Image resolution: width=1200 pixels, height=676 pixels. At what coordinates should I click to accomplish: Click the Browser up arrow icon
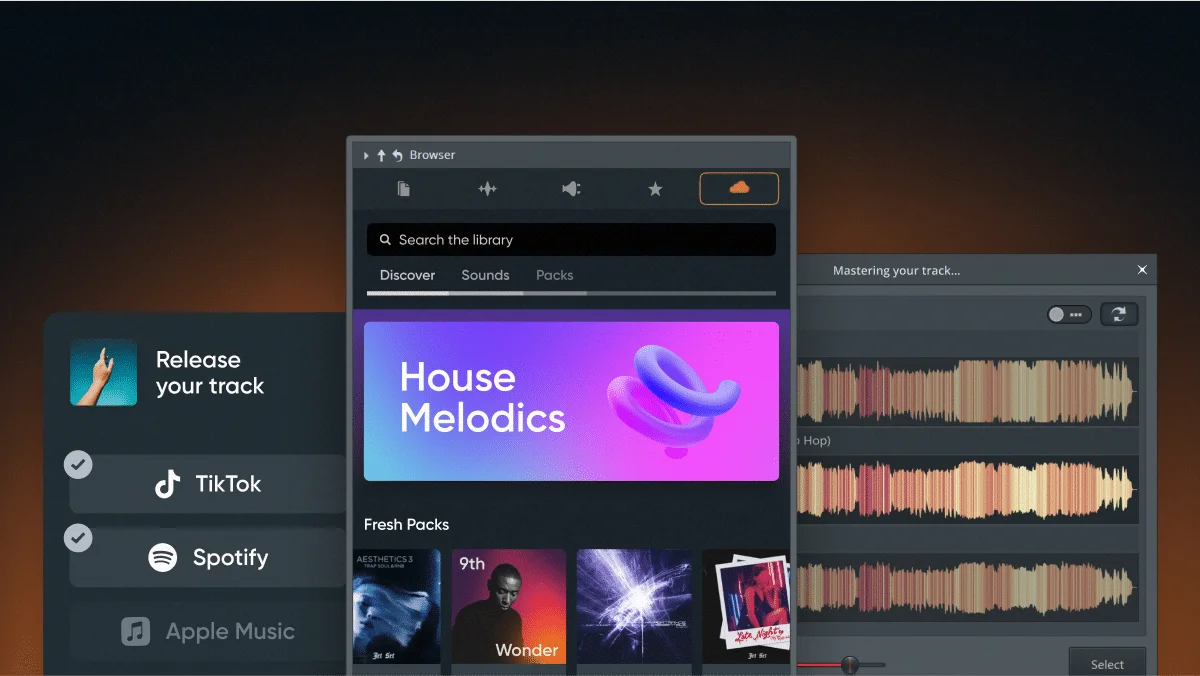(381, 155)
